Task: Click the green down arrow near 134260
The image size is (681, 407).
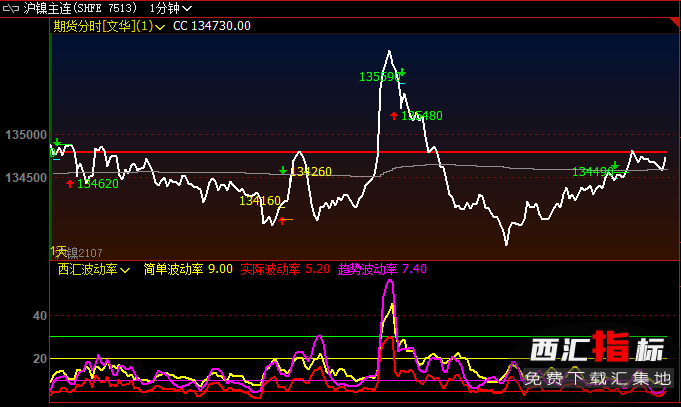Action: pyautogui.click(x=283, y=171)
